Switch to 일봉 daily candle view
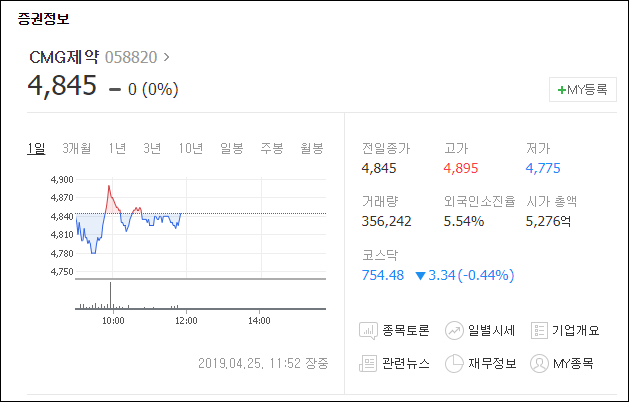629x402 pixels. pos(232,148)
